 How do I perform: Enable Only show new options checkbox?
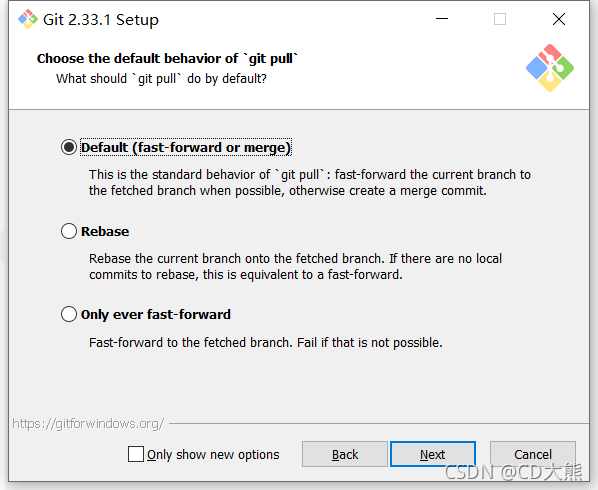click(x=136, y=454)
